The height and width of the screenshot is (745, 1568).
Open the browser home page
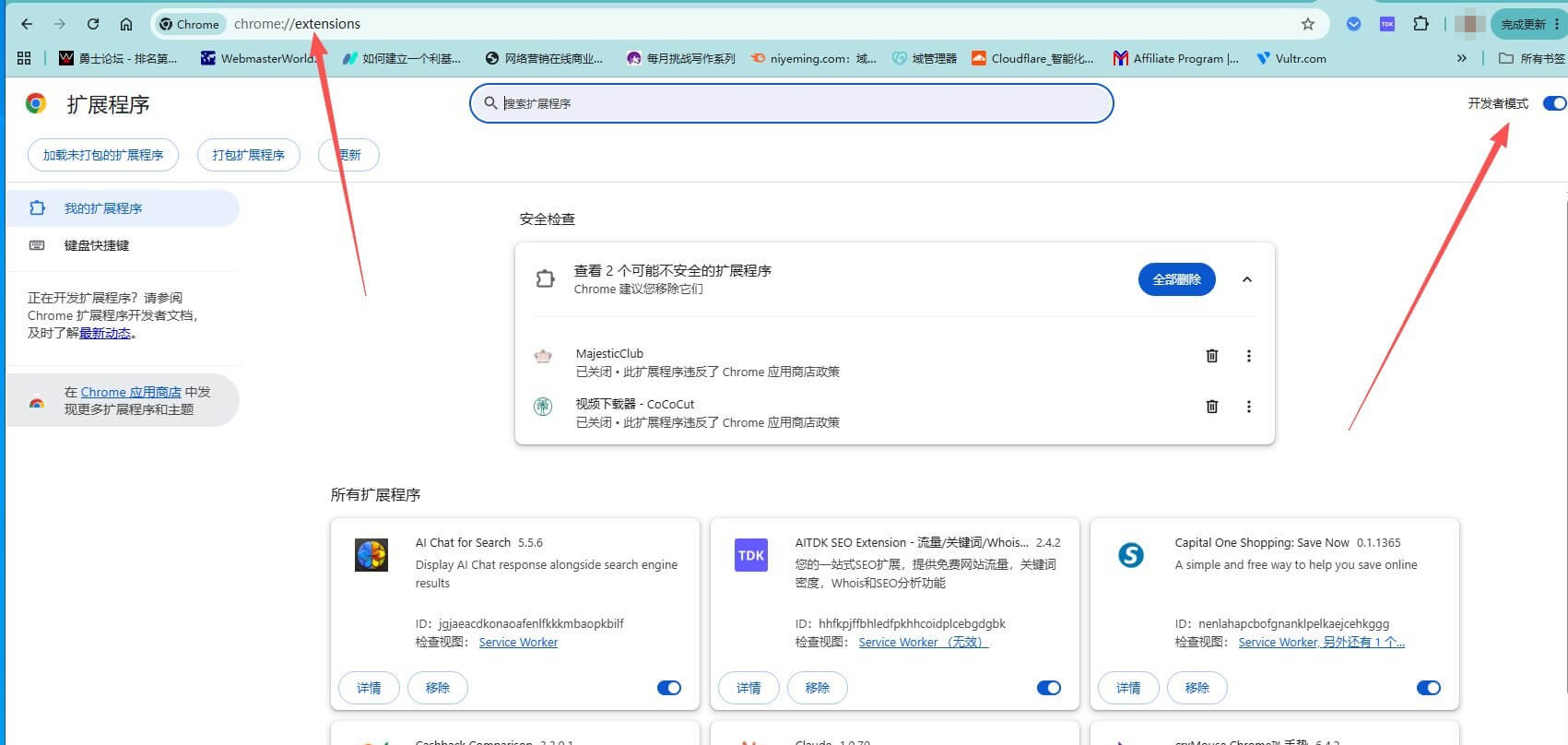(126, 24)
